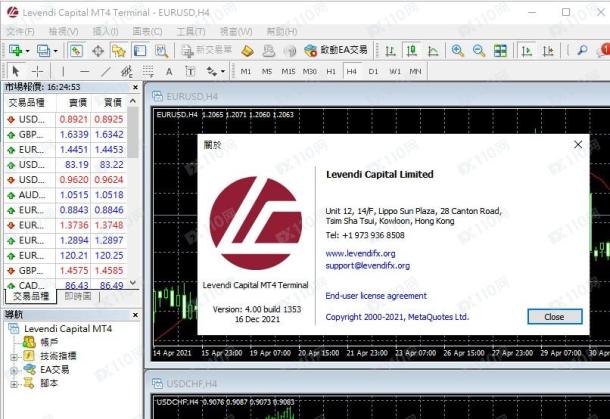This screenshot has height=419, width=610.
Task: Click the Tile Windows icon
Action: click(x=500, y=51)
